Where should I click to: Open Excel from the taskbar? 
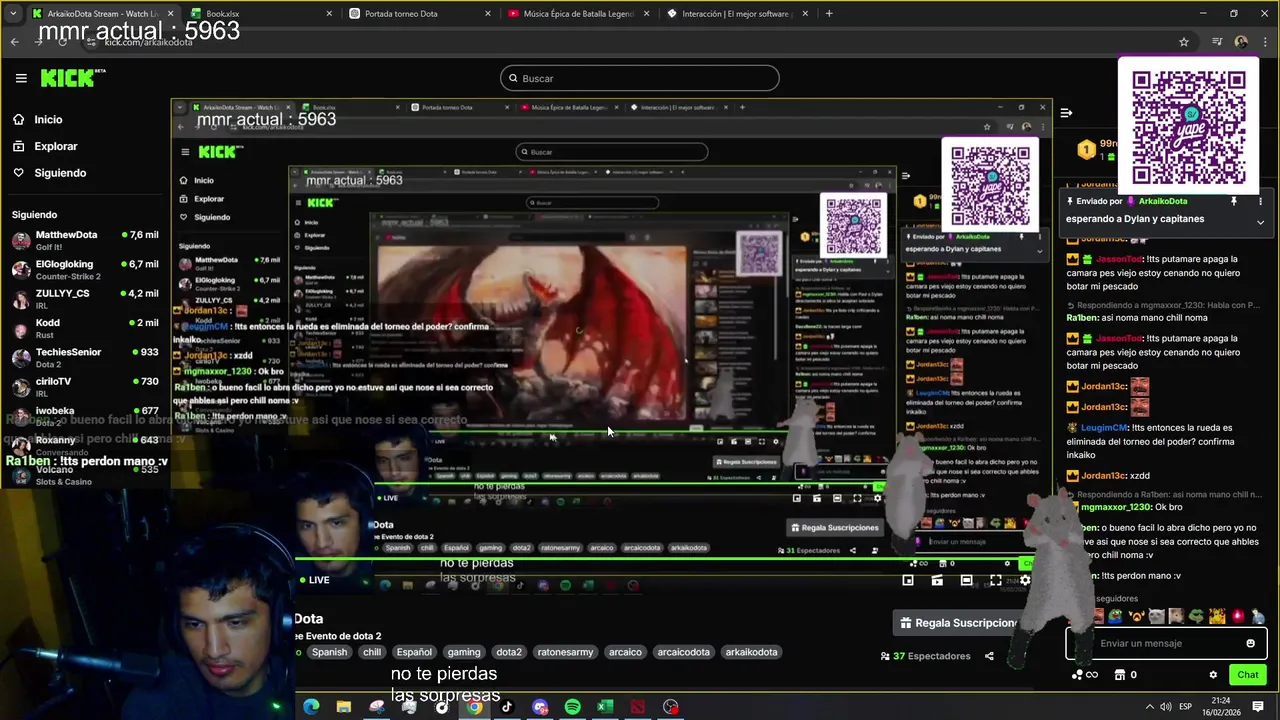605,707
